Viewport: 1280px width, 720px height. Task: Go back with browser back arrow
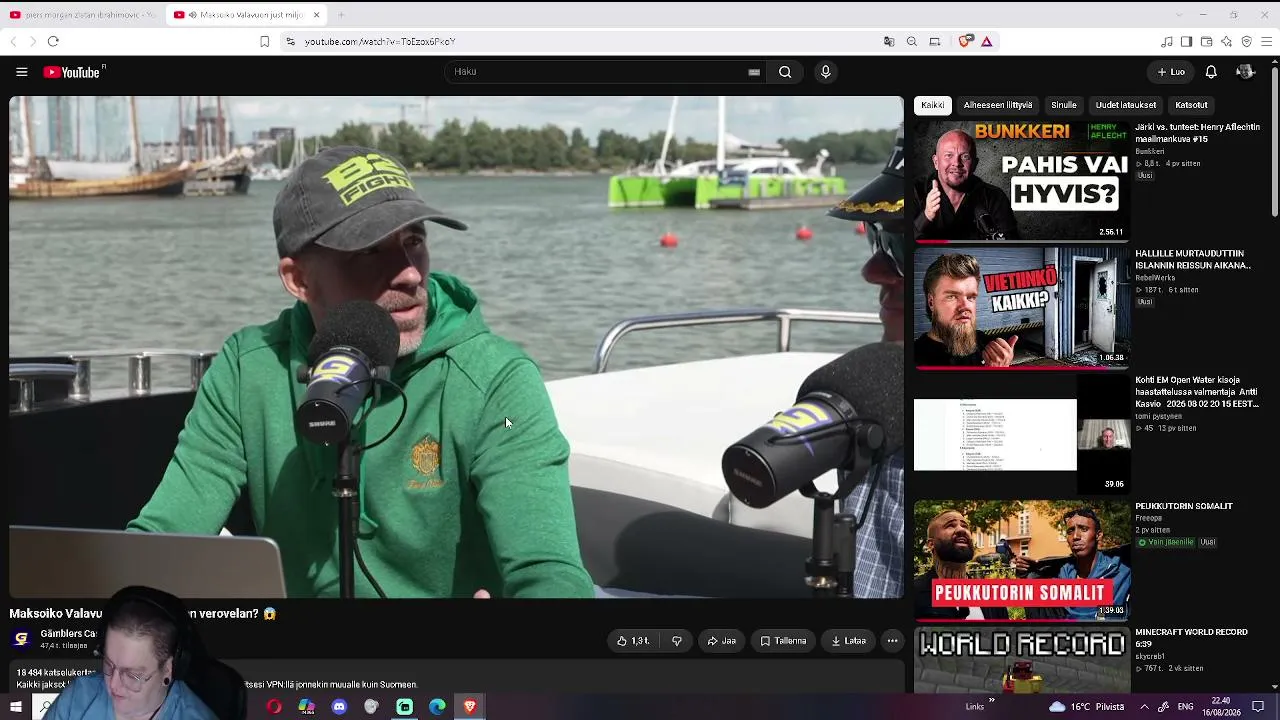(13, 42)
